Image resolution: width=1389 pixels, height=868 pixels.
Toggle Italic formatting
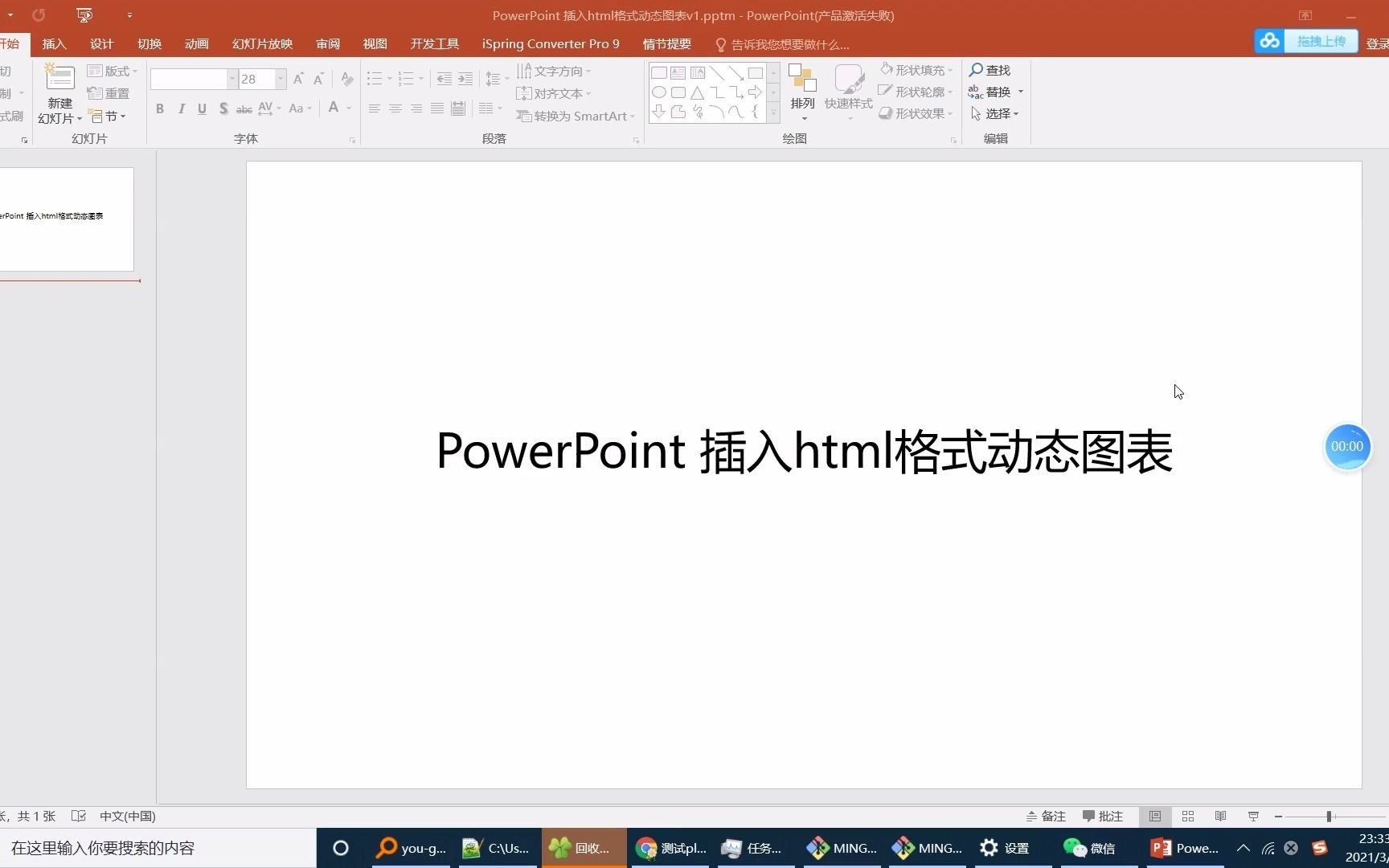point(181,108)
